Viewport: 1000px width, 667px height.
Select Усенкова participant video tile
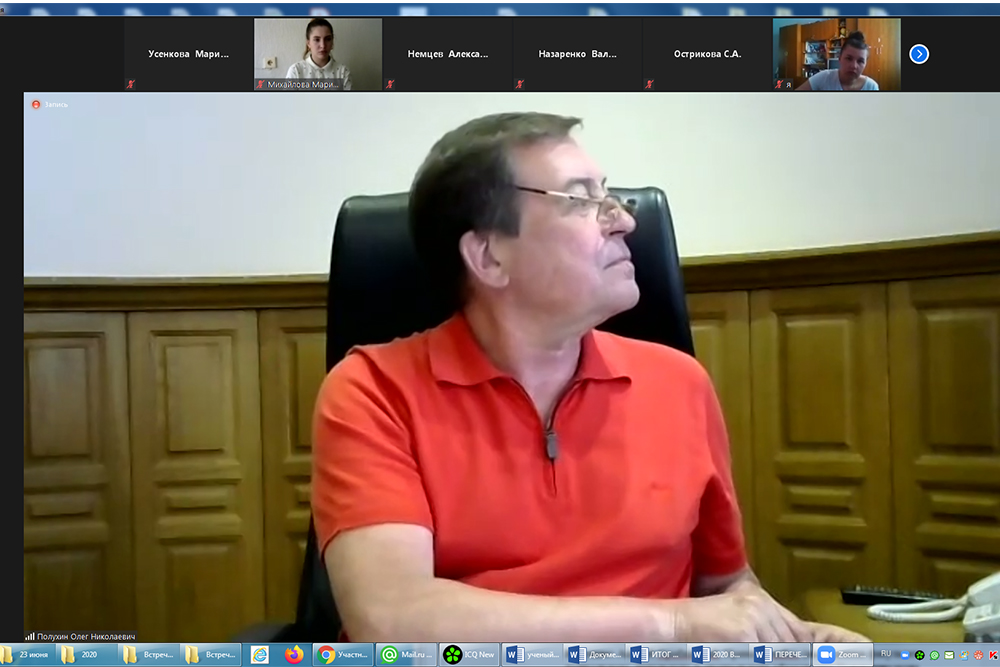pyautogui.click(x=189, y=54)
